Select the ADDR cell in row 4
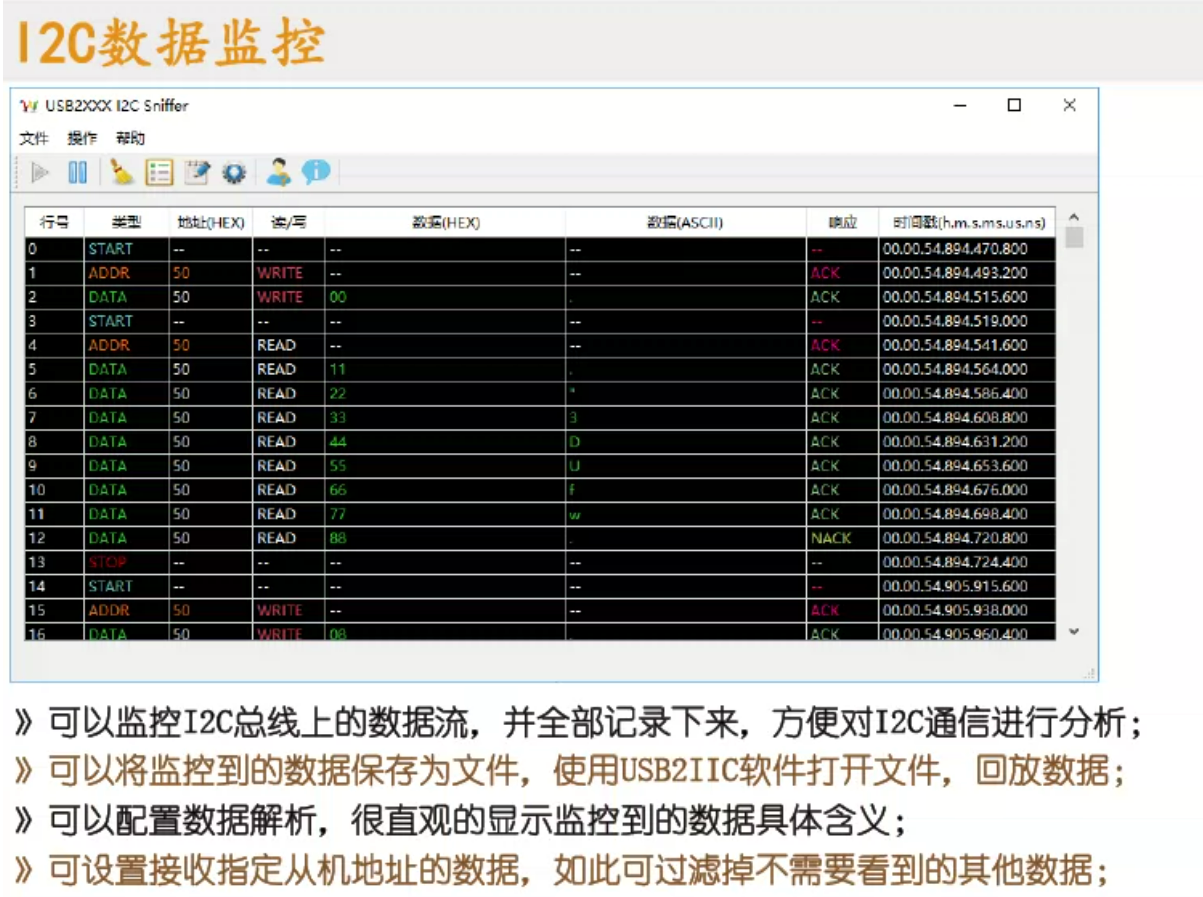Image resolution: width=1203 pixels, height=897 pixels. [126, 345]
